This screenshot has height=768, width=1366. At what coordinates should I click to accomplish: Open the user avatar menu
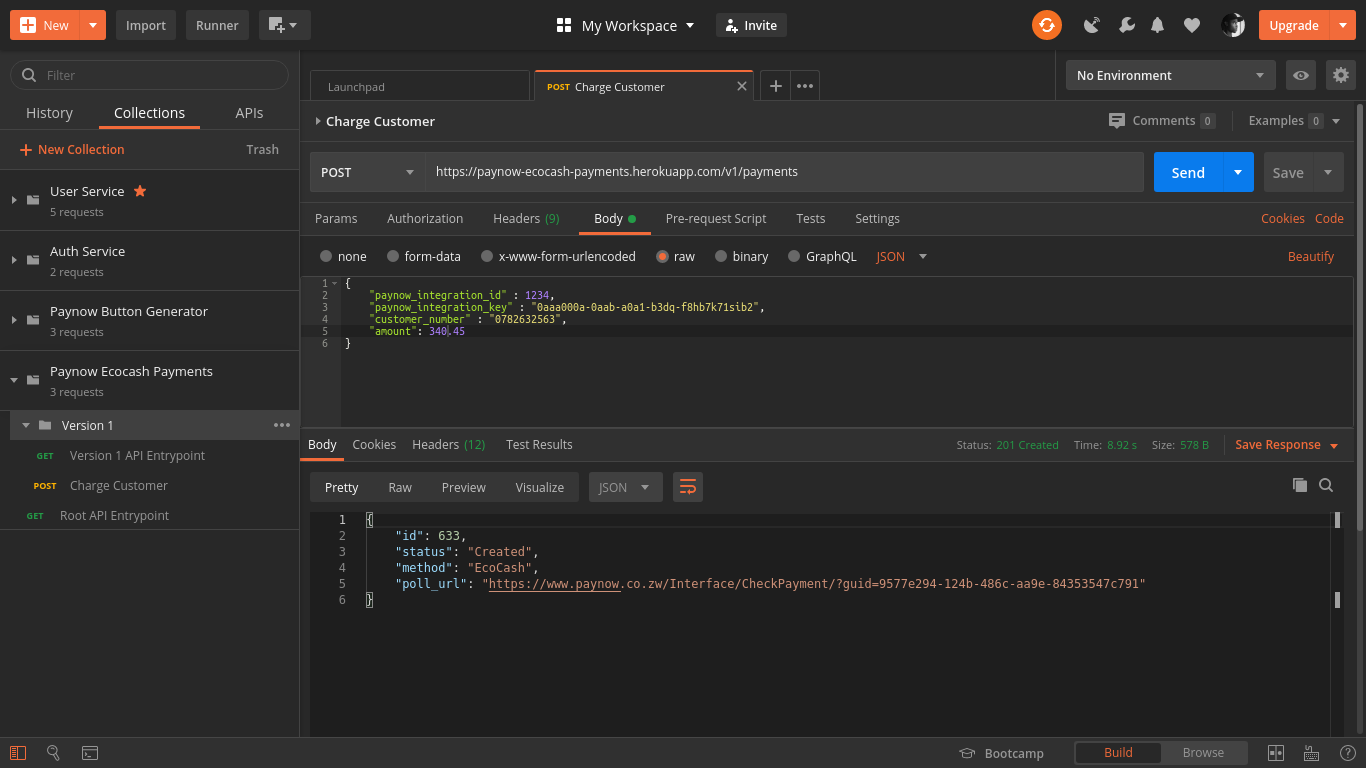(1232, 25)
